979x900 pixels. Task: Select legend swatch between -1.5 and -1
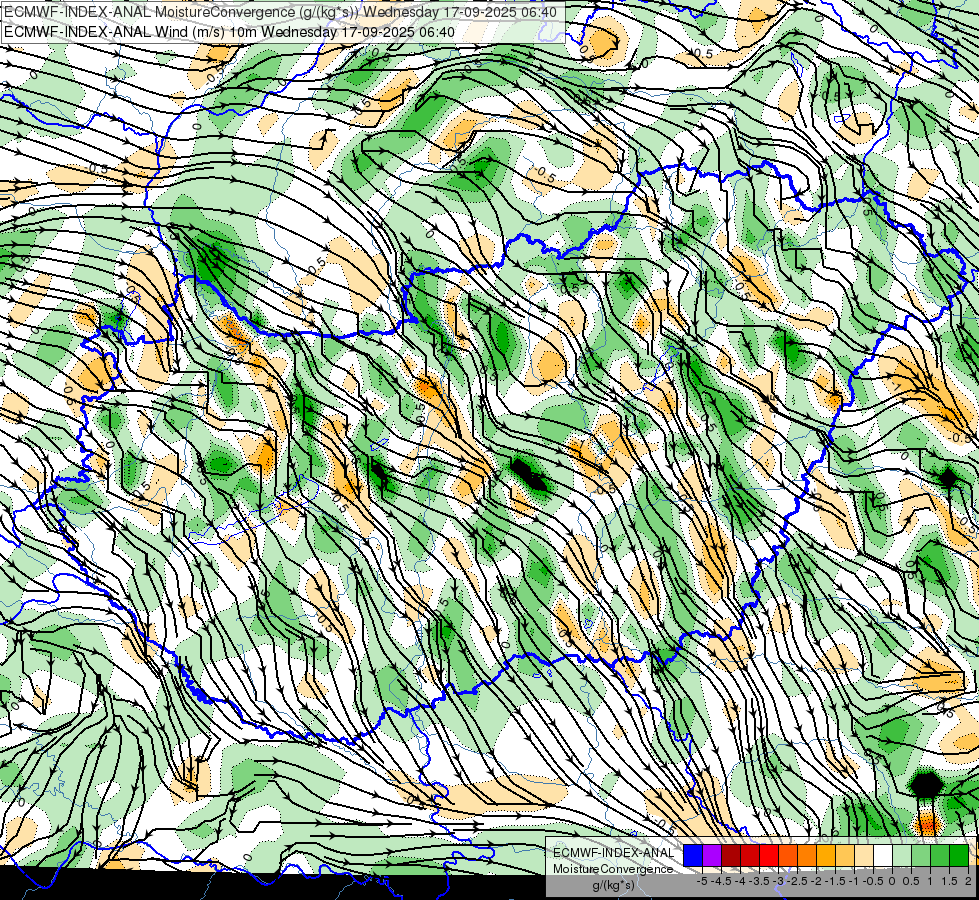tap(845, 856)
